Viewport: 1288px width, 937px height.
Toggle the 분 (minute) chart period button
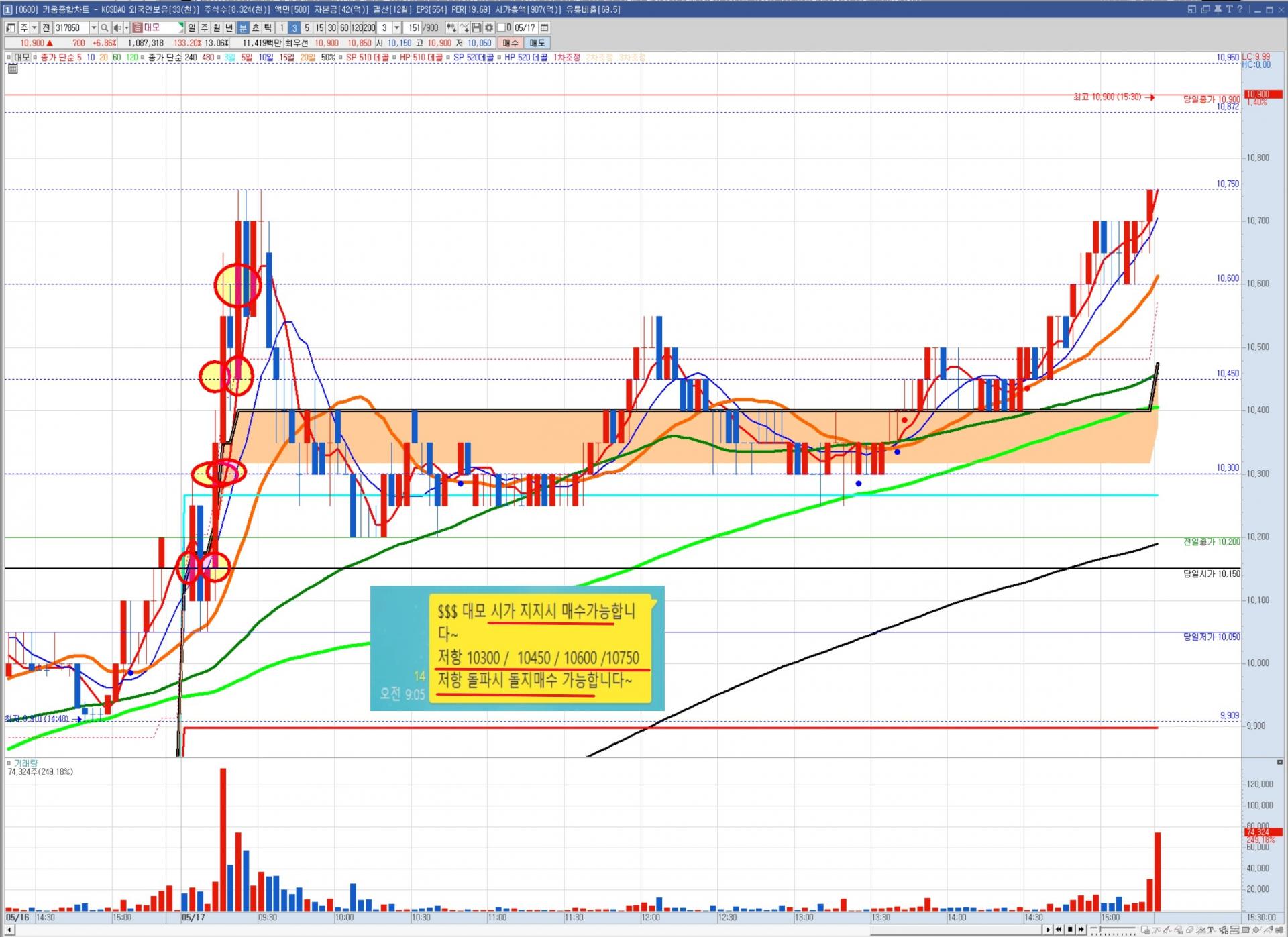pyautogui.click(x=243, y=27)
